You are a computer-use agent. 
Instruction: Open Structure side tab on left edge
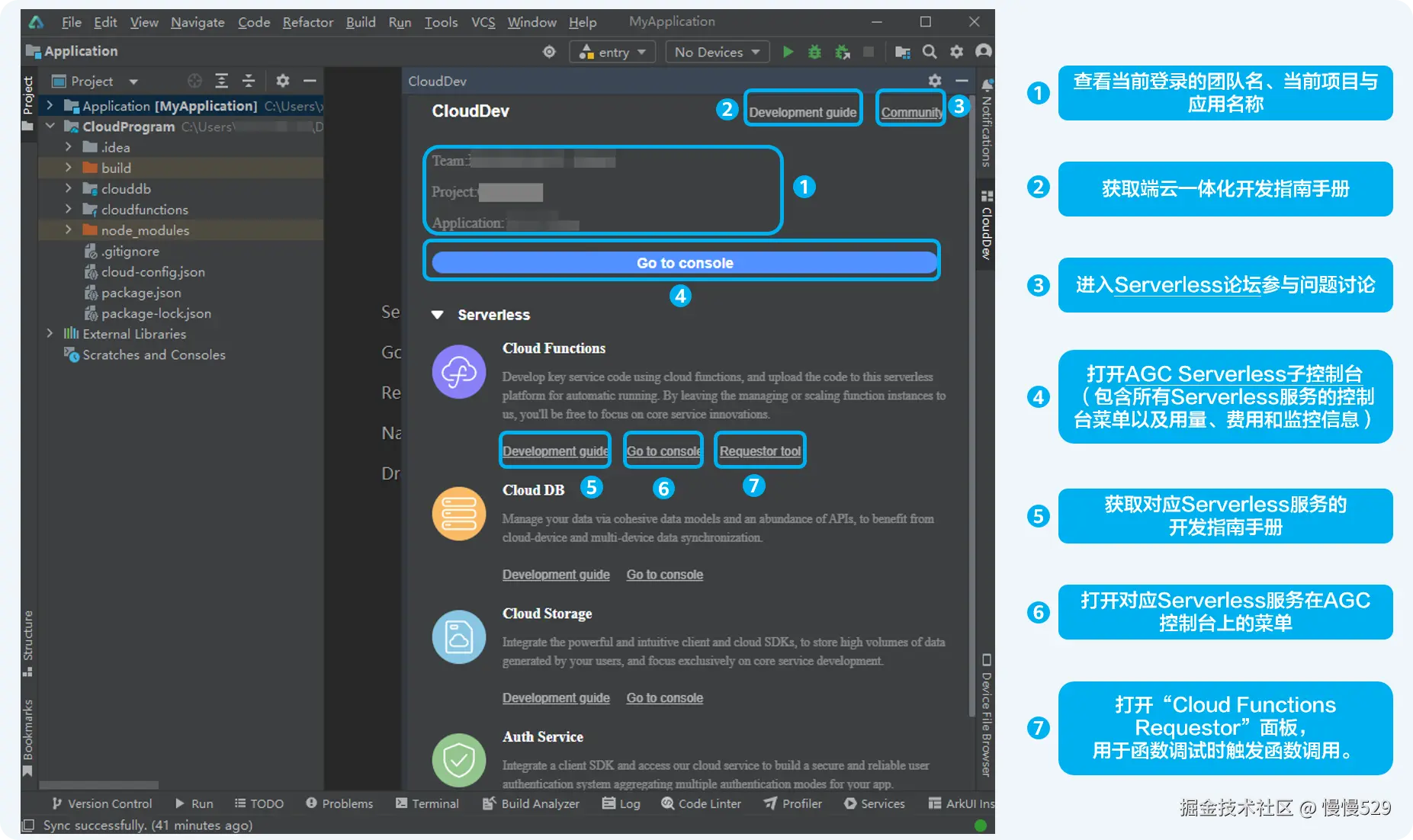[28, 643]
